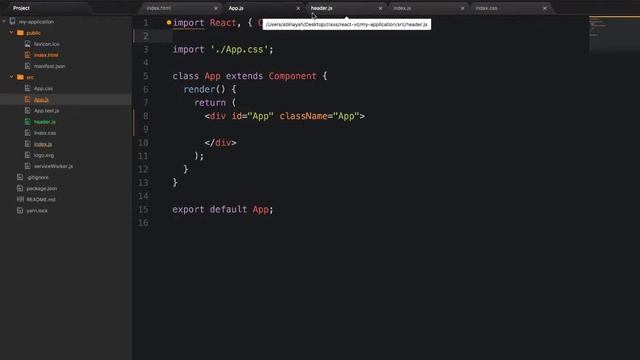Close the index.css tab

tap(544, 8)
